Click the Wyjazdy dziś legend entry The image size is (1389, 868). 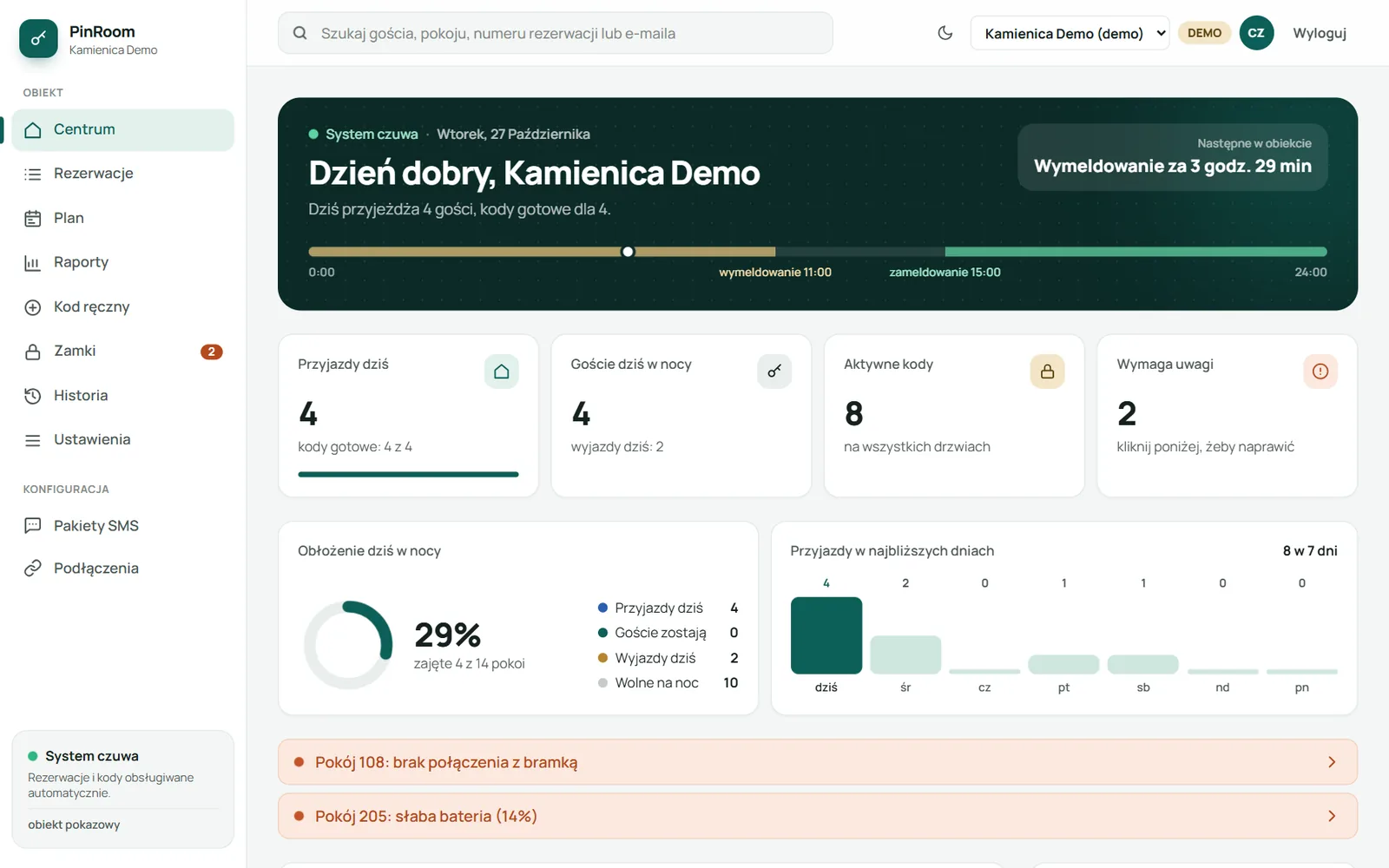[668, 658]
